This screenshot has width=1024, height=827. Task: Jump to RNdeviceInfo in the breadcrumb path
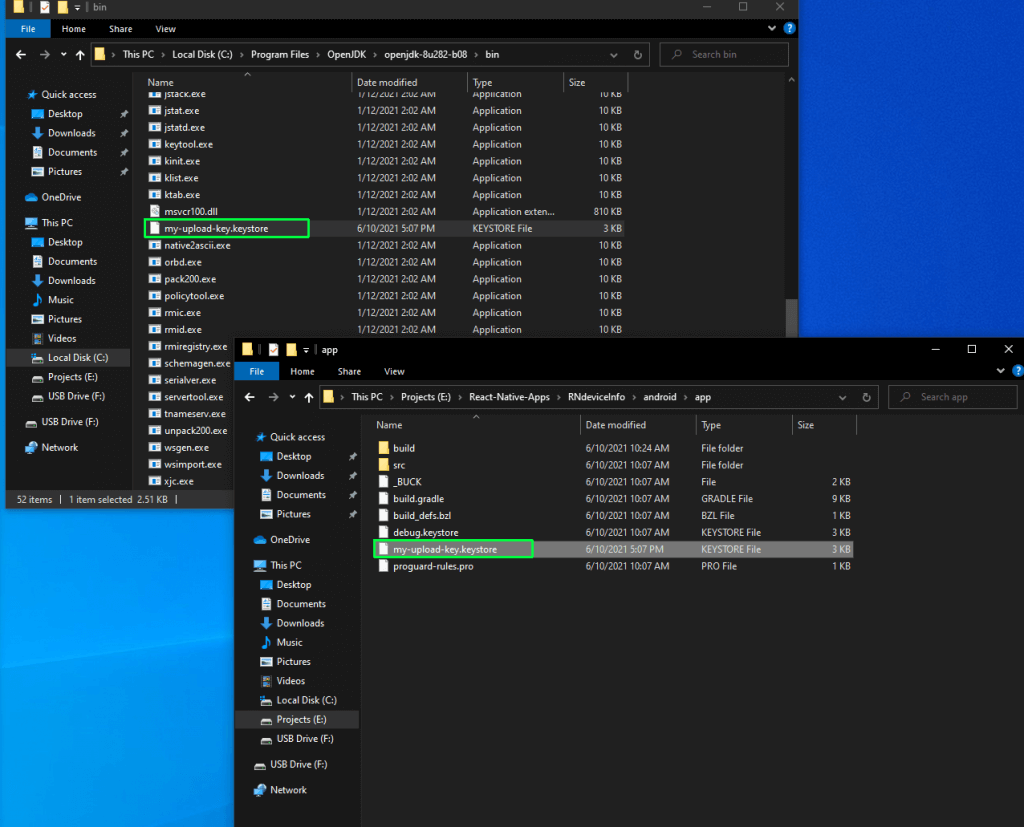(592, 397)
